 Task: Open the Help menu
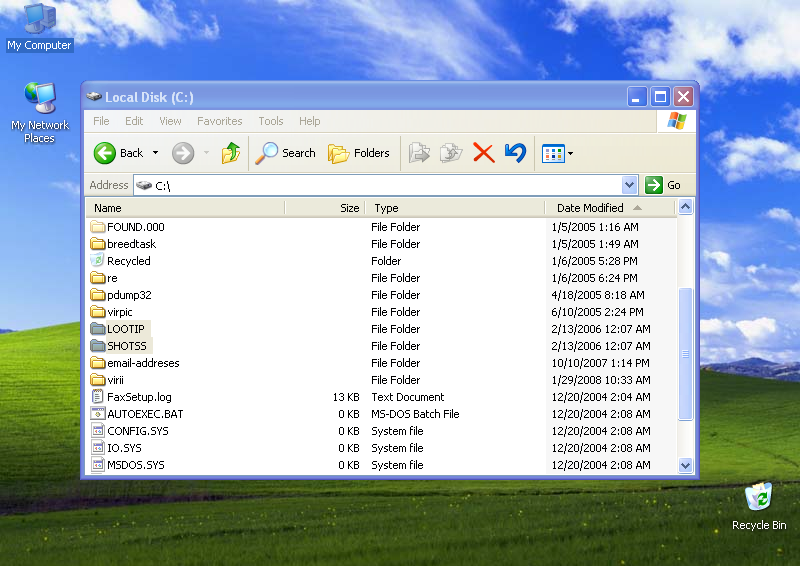309,121
